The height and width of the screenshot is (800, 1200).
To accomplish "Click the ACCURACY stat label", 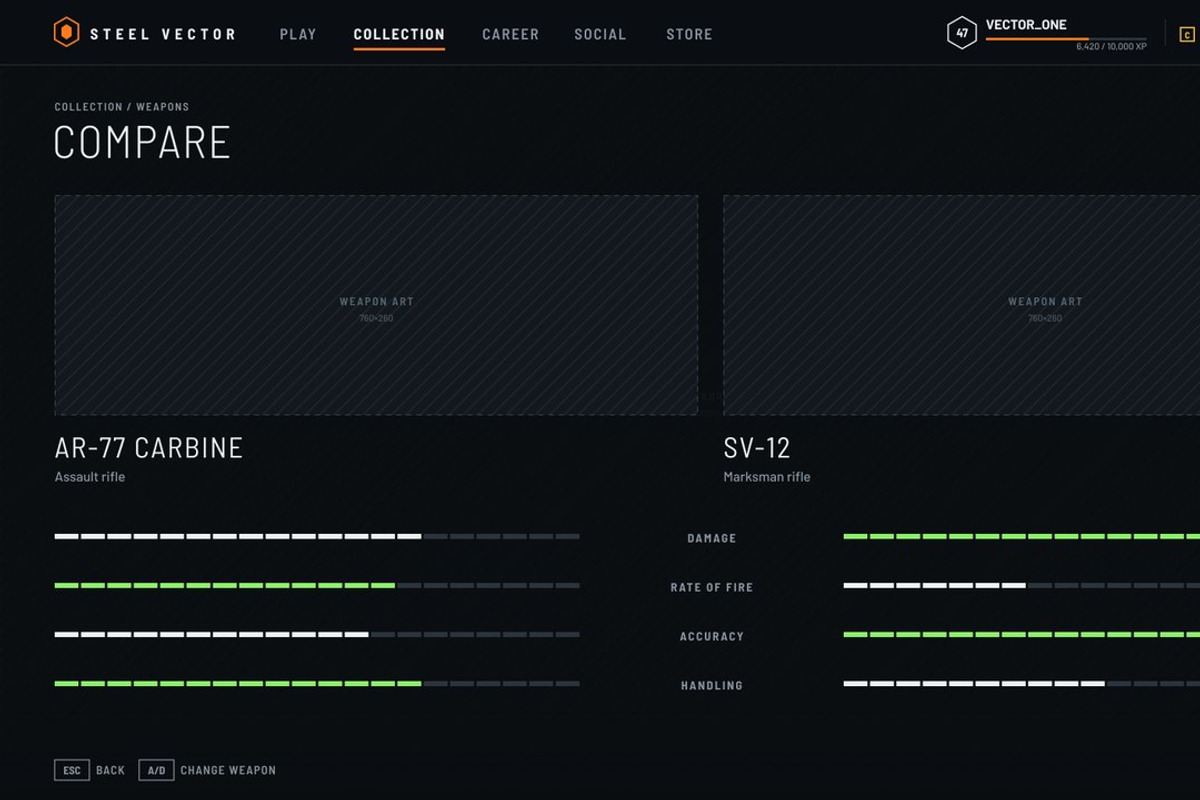I will (712, 636).
